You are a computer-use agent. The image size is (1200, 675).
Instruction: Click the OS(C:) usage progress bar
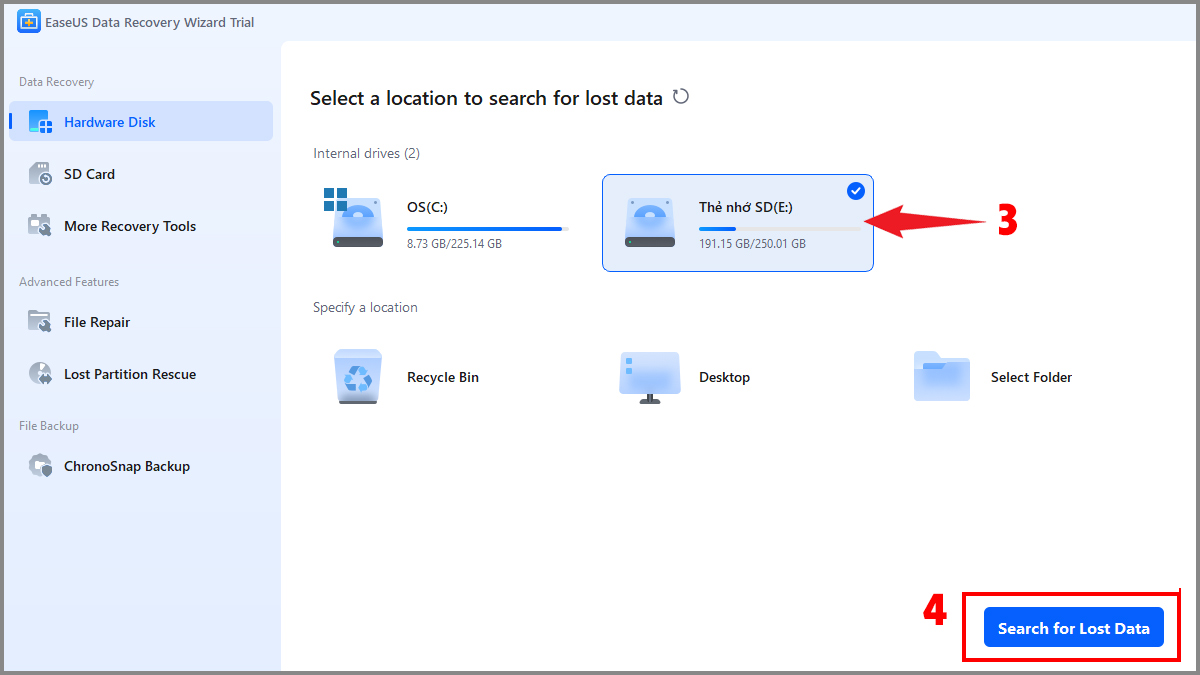pyautogui.click(x=487, y=229)
